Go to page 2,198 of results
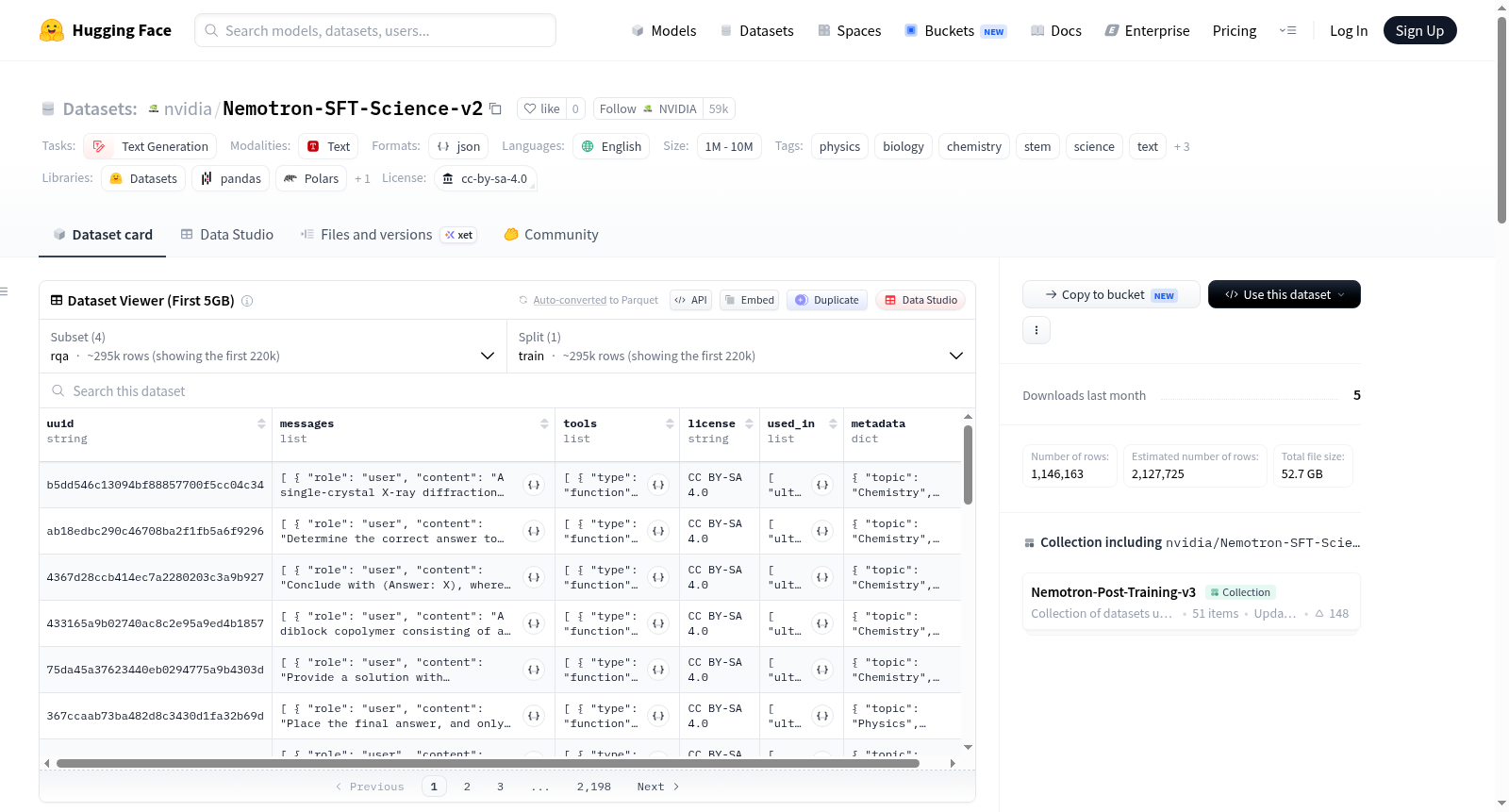1509x812 pixels. click(x=594, y=787)
